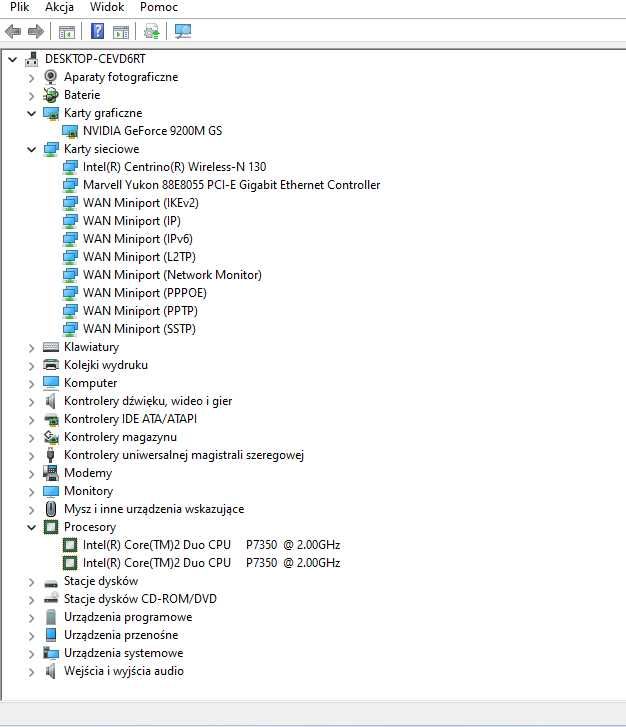Click the modem icon beside Modemy
The width and height of the screenshot is (626, 727).
click(51, 473)
